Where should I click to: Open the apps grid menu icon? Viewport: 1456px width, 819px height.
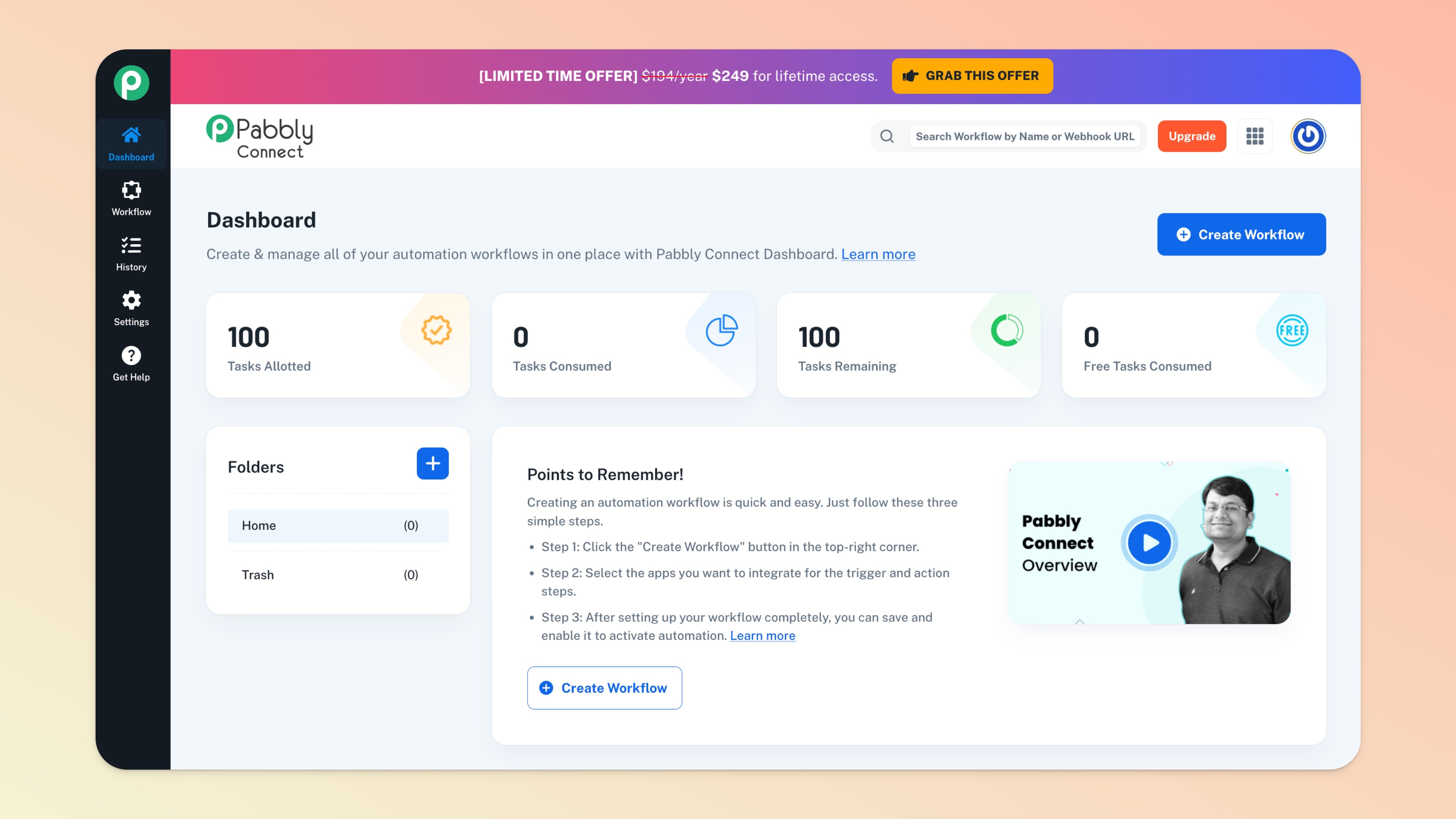tap(1254, 136)
